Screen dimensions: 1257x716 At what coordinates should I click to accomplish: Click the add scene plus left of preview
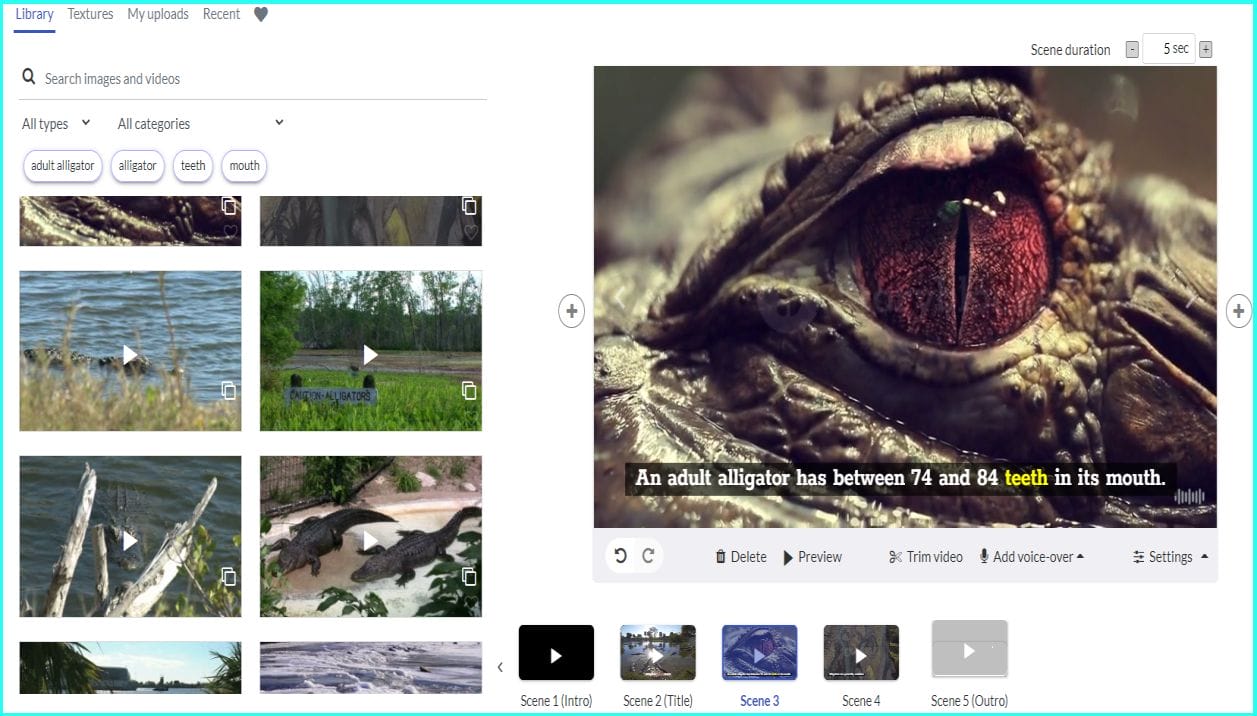[571, 312]
